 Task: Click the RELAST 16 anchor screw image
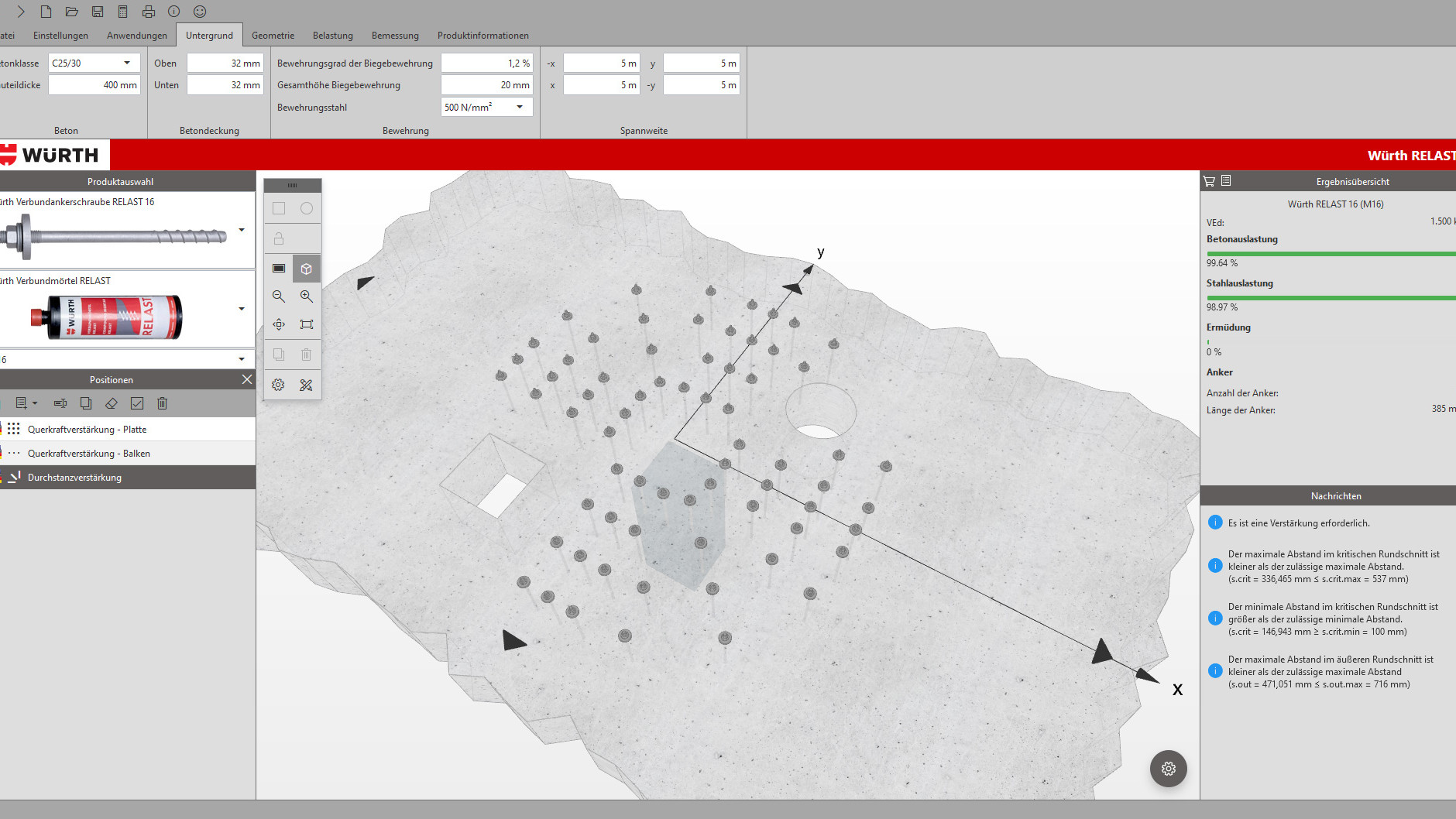click(114, 236)
